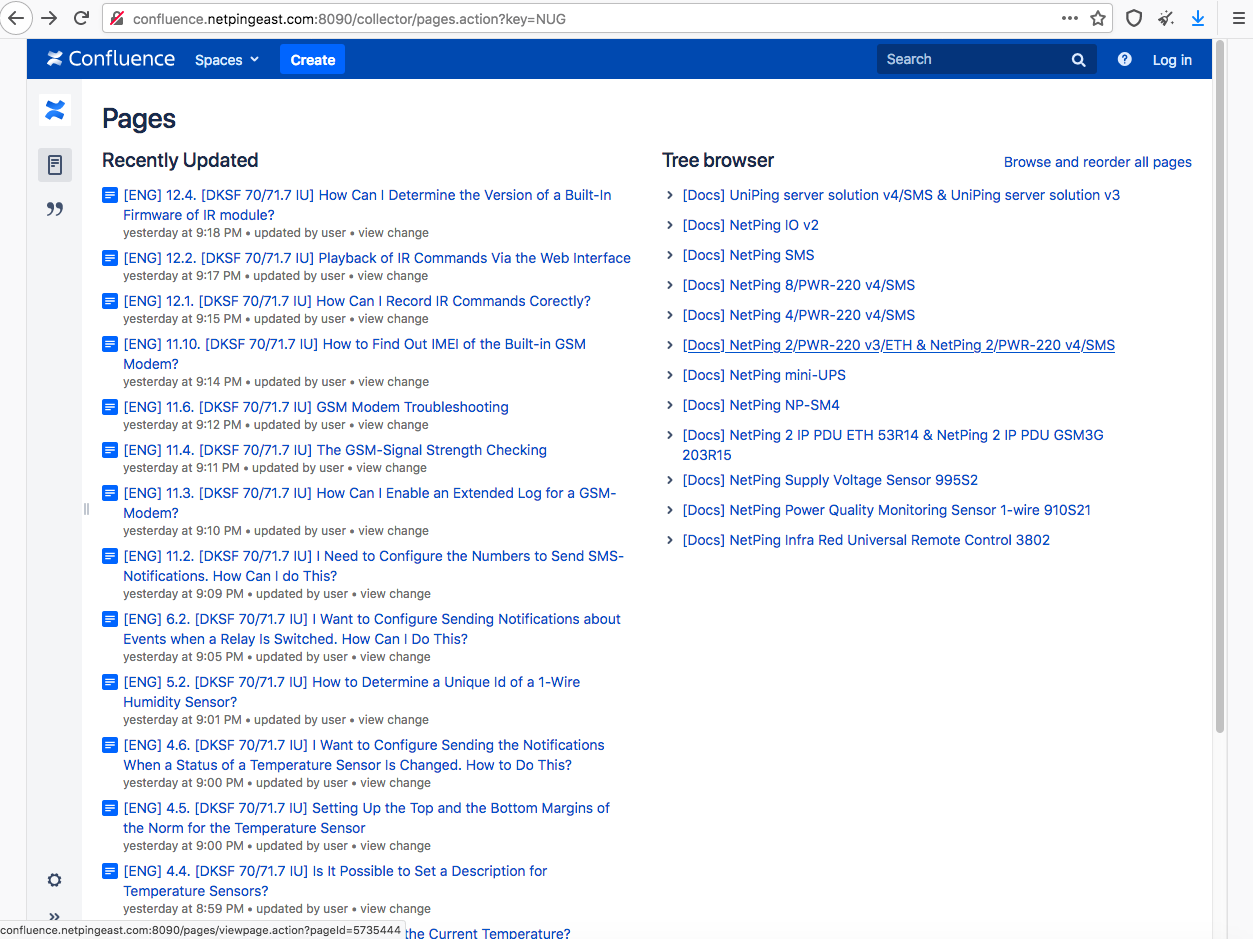Expand the NetPing 4/PWR-220 v4/SMS node
This screenshot has width=1253, height=939.
coord(670,316)
